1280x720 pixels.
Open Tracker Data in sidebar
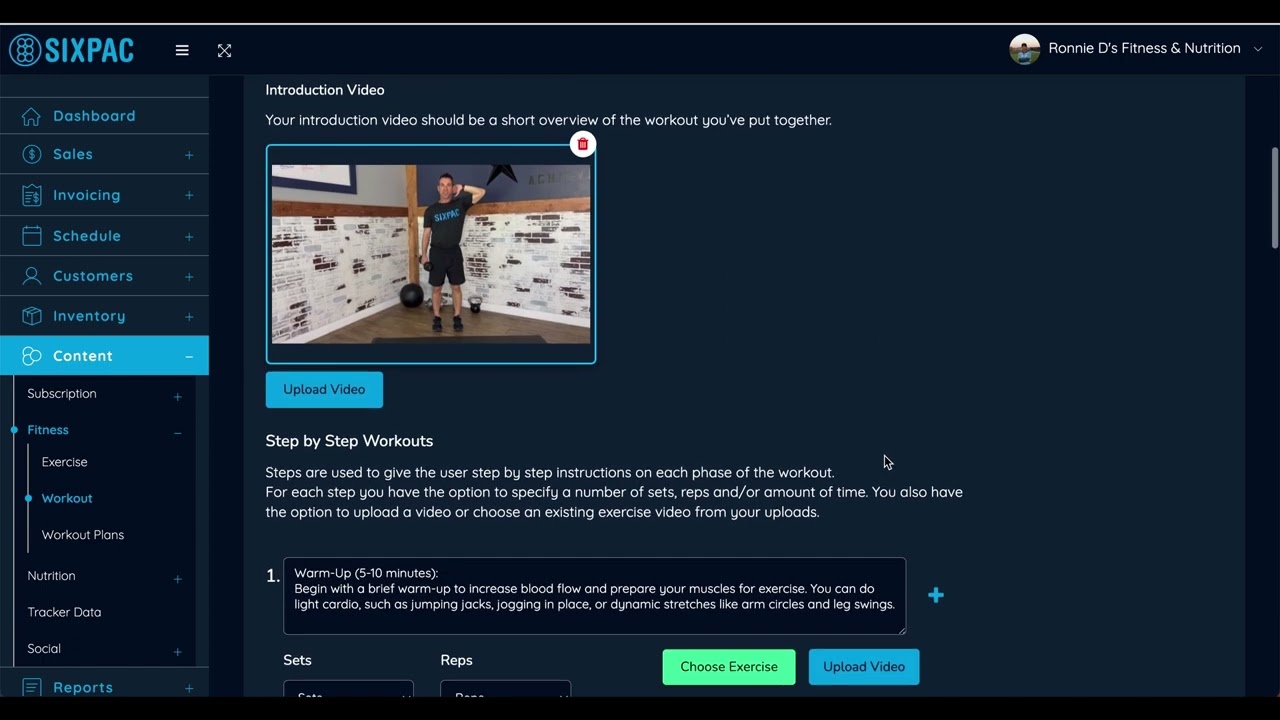(64, 612)
